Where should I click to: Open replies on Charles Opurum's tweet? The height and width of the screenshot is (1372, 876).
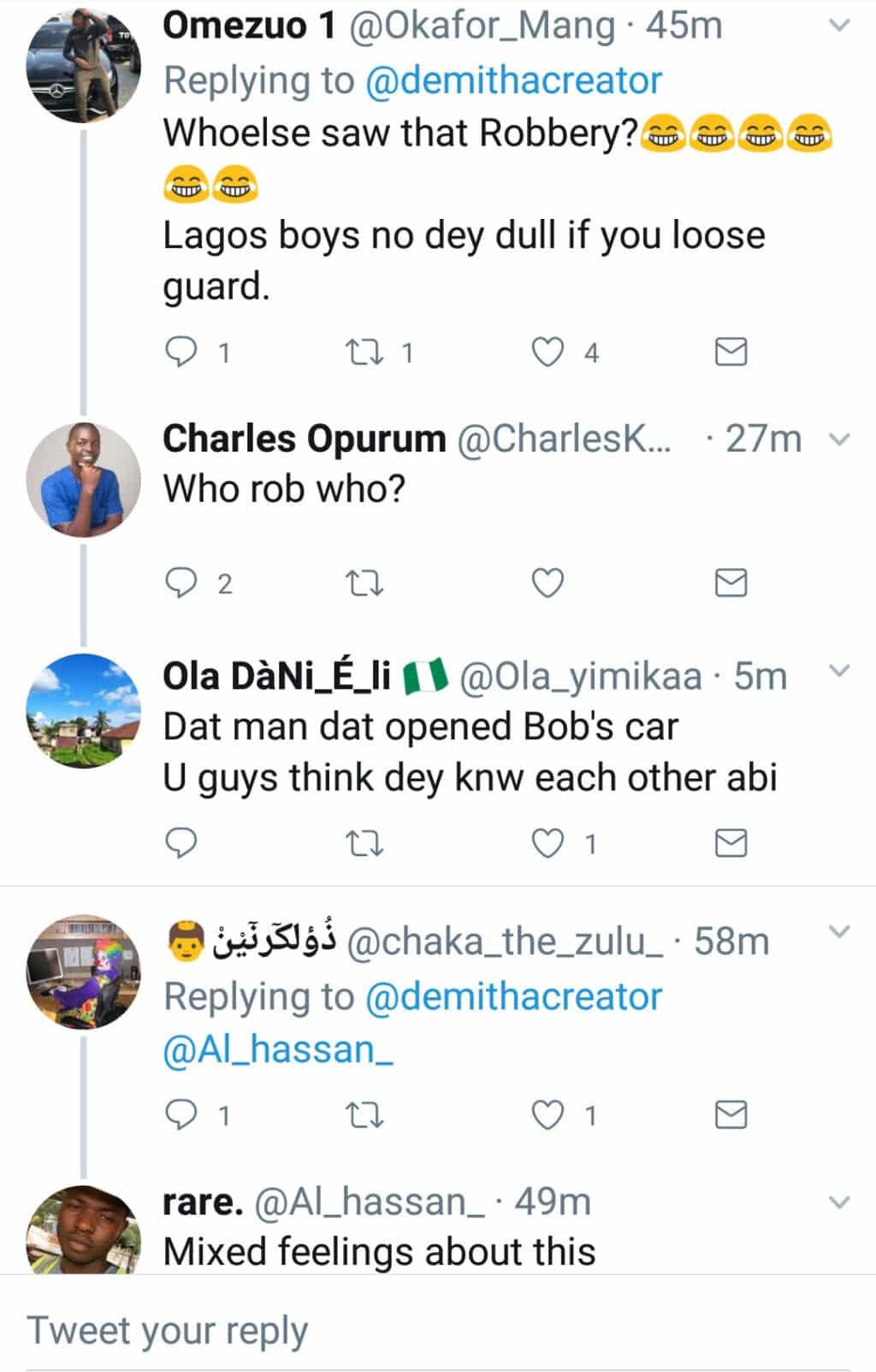point(181,583)
